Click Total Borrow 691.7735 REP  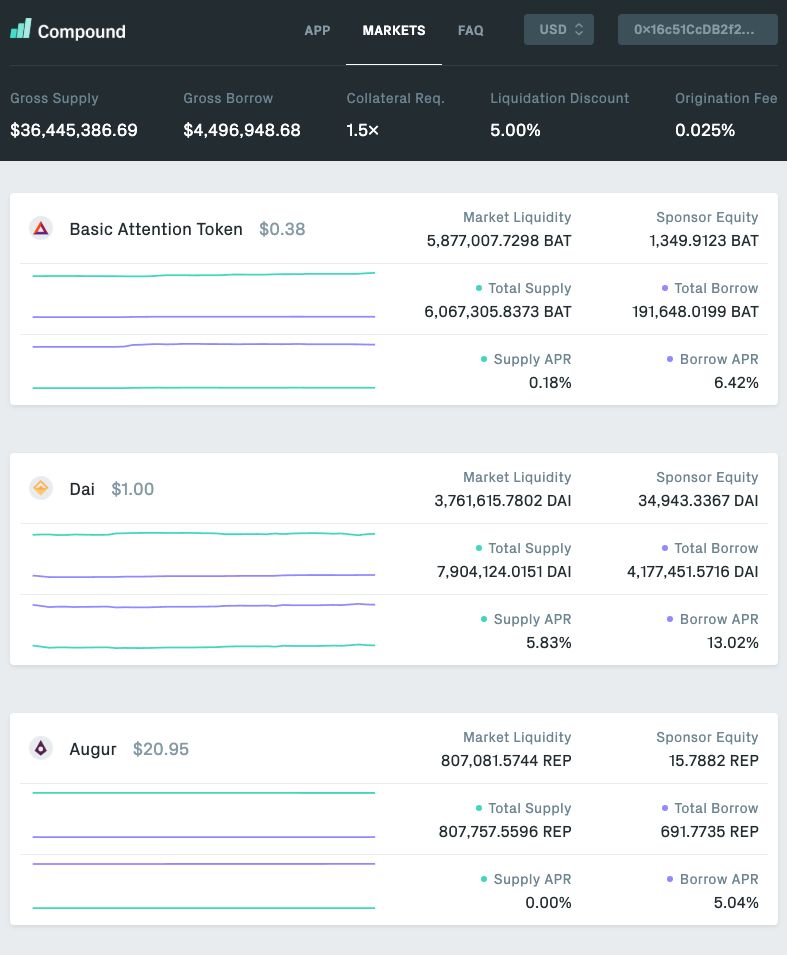pyautogui.click(x=710, y=832)
